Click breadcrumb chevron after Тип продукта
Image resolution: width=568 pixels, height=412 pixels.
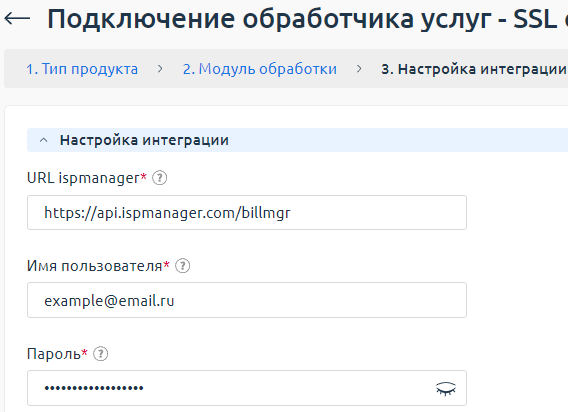click(x=160, y=69)
